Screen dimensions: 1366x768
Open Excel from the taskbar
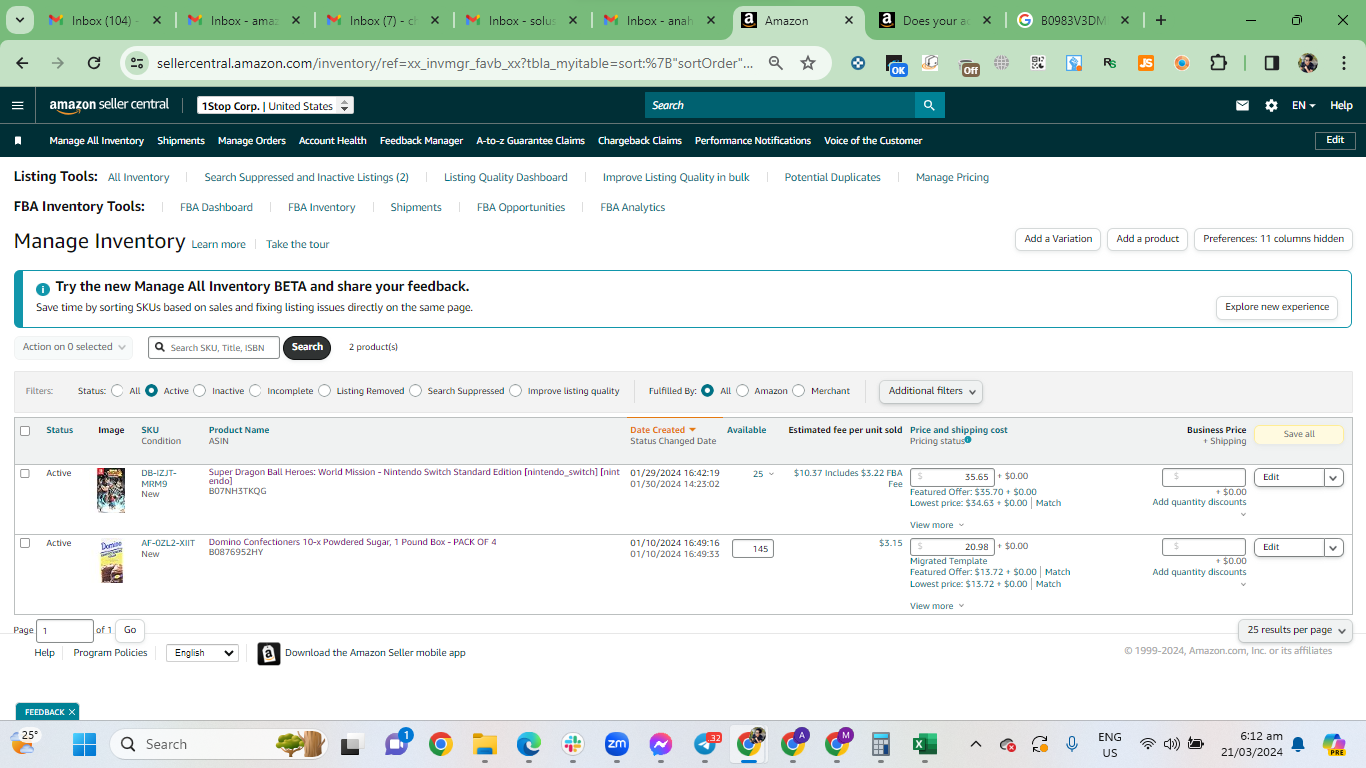tap(924, 744)
